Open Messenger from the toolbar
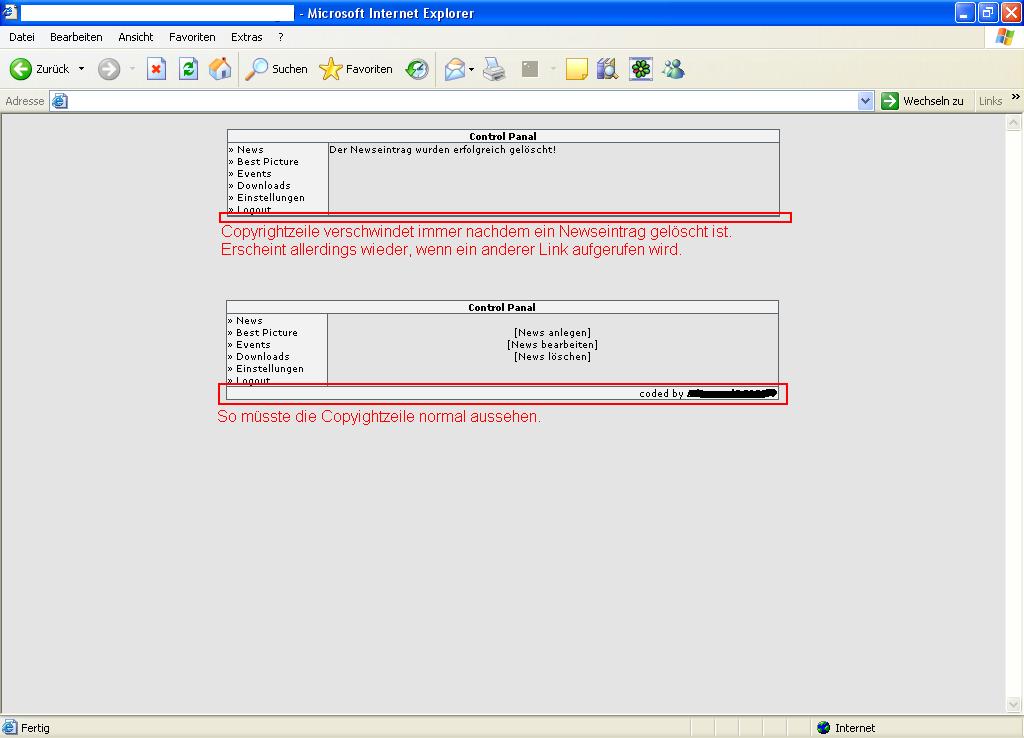This screenshot has height=738, width=1024. [x=673, y=69]
